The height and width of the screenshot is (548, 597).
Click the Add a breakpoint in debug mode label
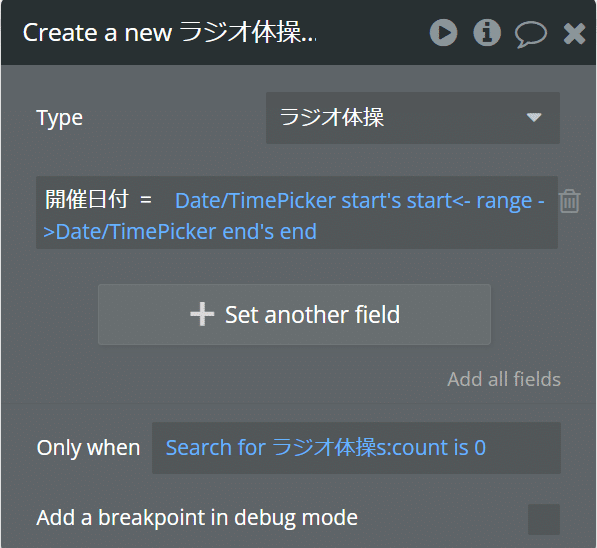pos(197,518)
